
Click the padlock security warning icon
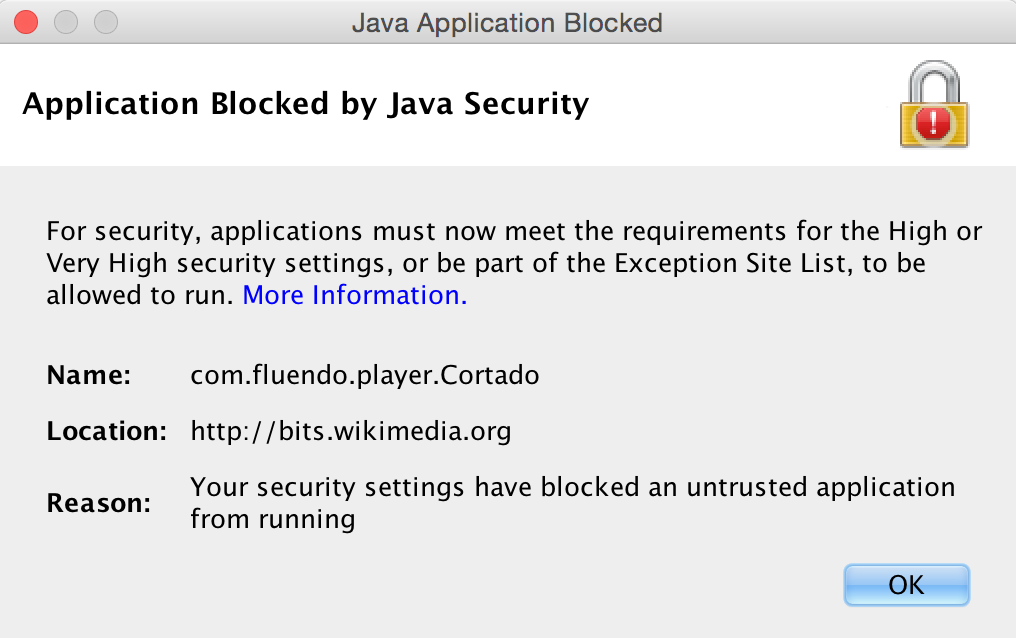coord(933,106)
